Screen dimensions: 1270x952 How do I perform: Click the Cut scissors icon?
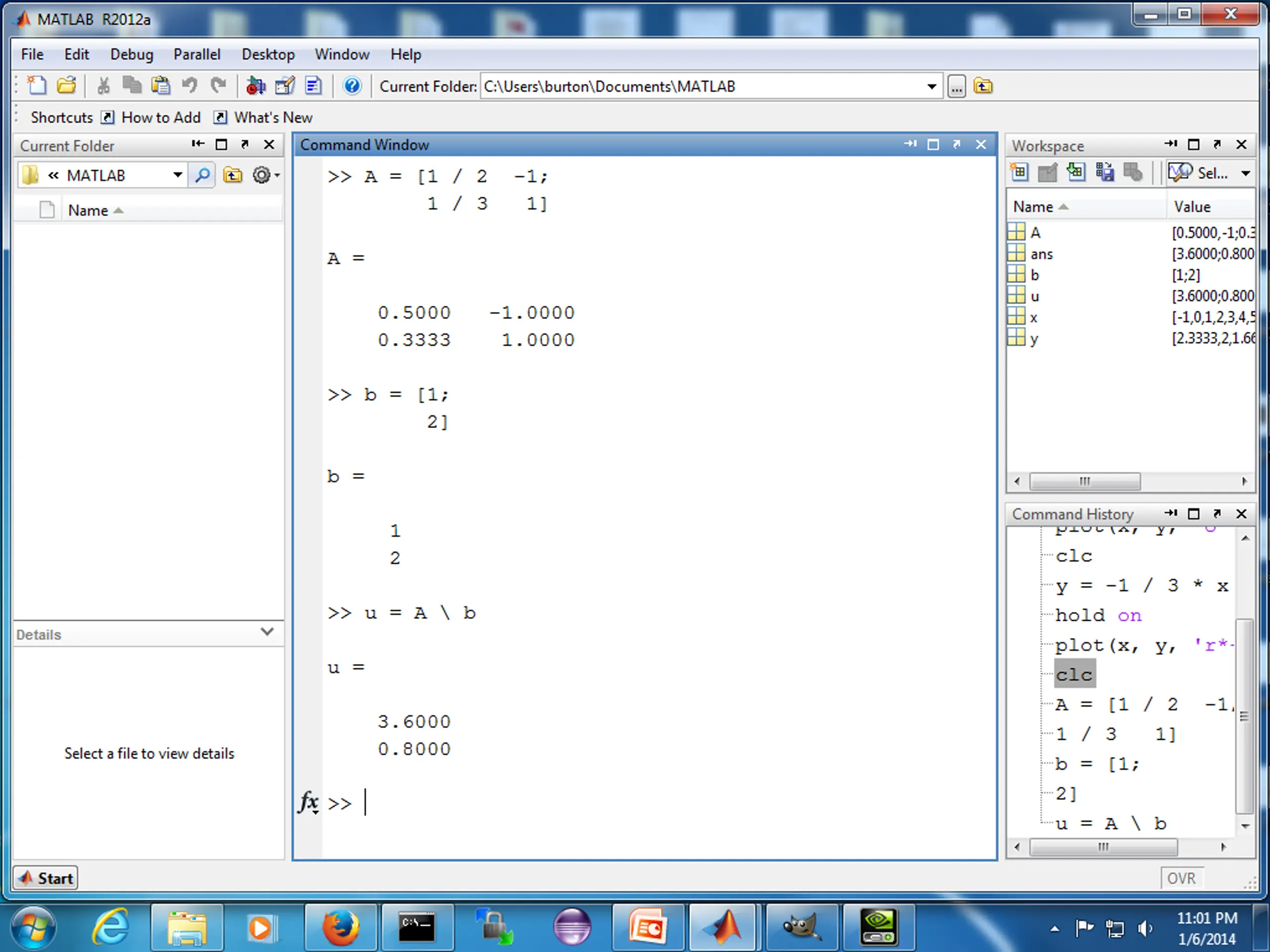[x=103, y=86]
